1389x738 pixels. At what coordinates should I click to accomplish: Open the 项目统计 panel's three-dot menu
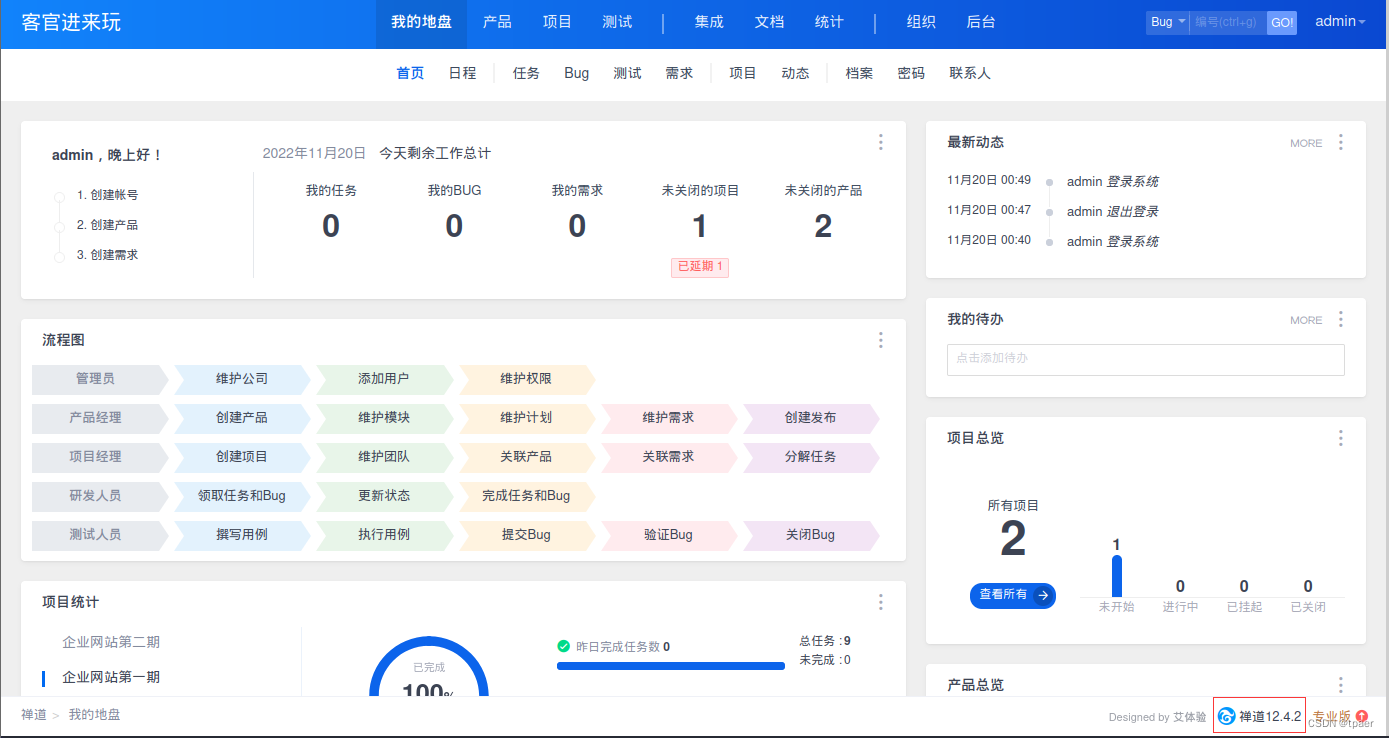pyautogui.click(x=881, y=602)
